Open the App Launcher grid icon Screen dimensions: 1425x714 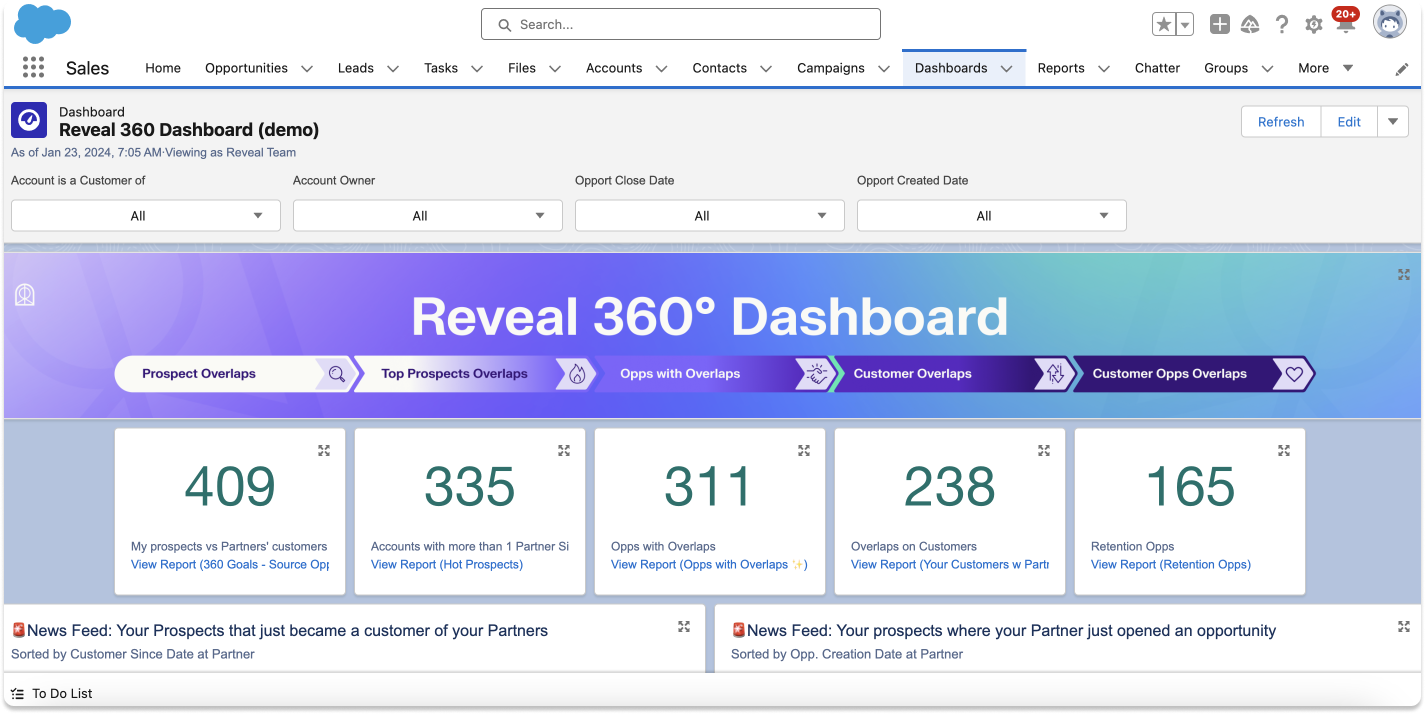coord(33,67)
